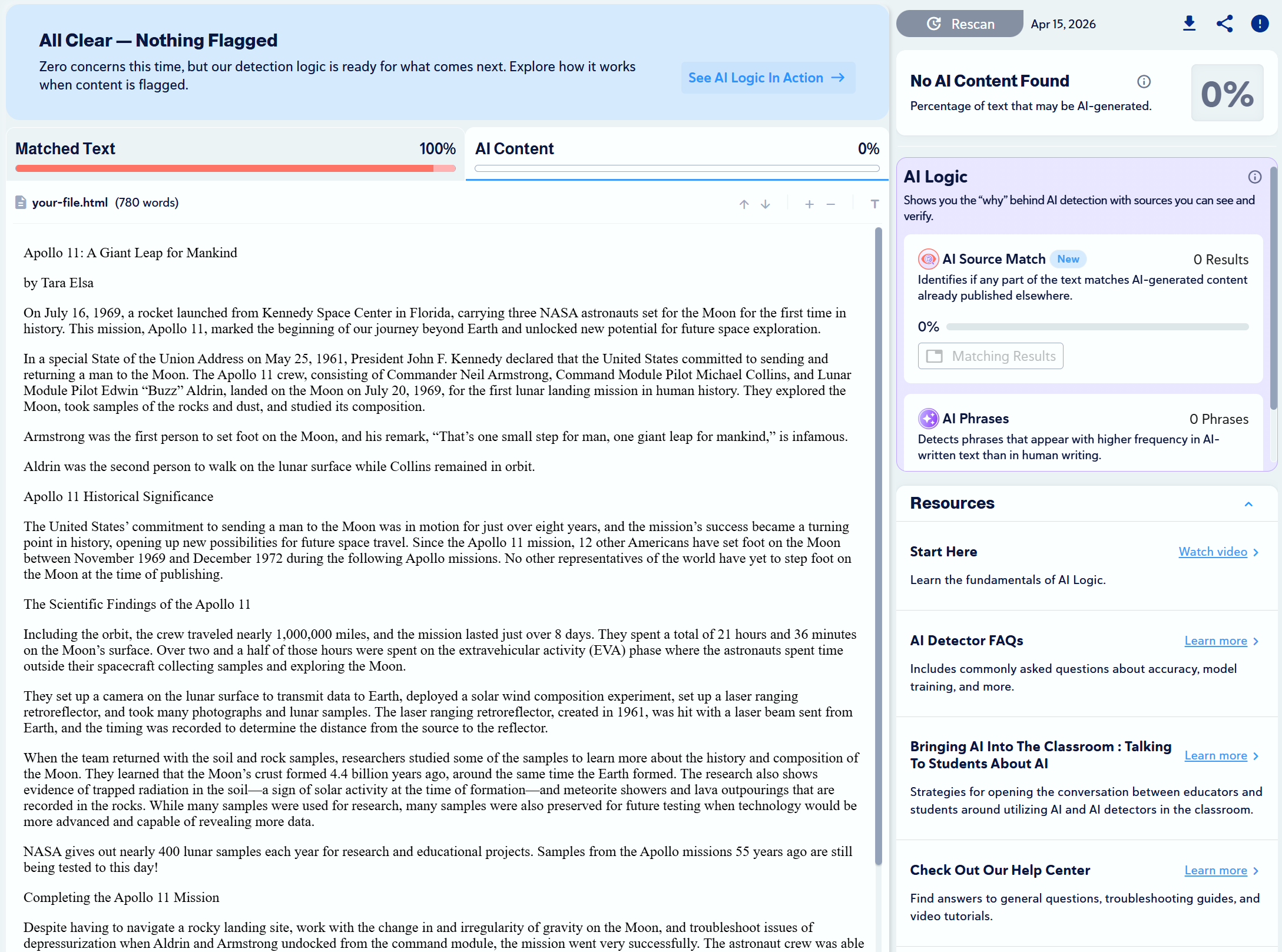Click info icon next to No AI Content Found
The width and height of the screenshot is (1282, 952).
pyautogui.click(x=1143, y=81)
